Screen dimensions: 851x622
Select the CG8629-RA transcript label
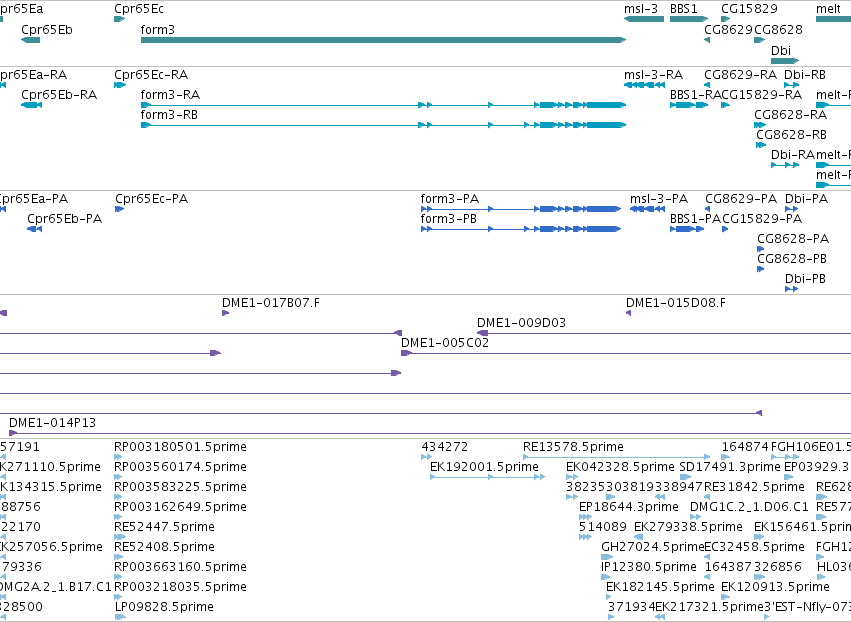[740, 75]
